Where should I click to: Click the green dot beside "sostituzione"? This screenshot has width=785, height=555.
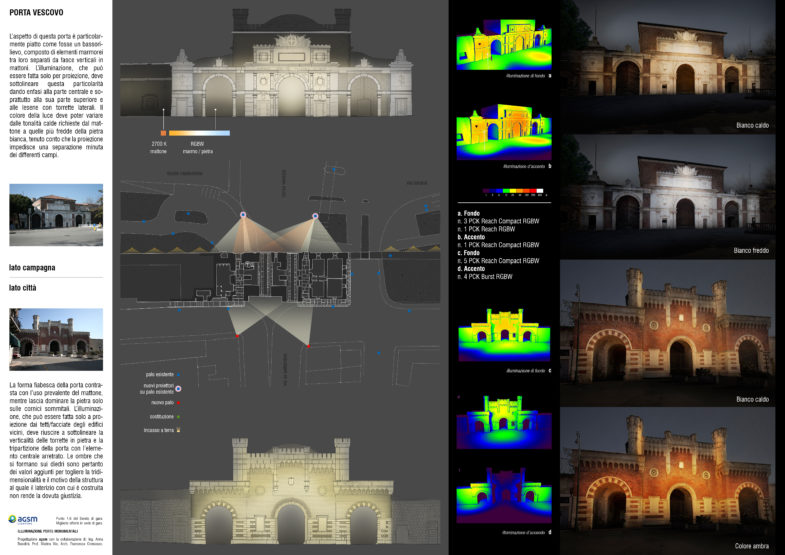[x=178, y=416]
